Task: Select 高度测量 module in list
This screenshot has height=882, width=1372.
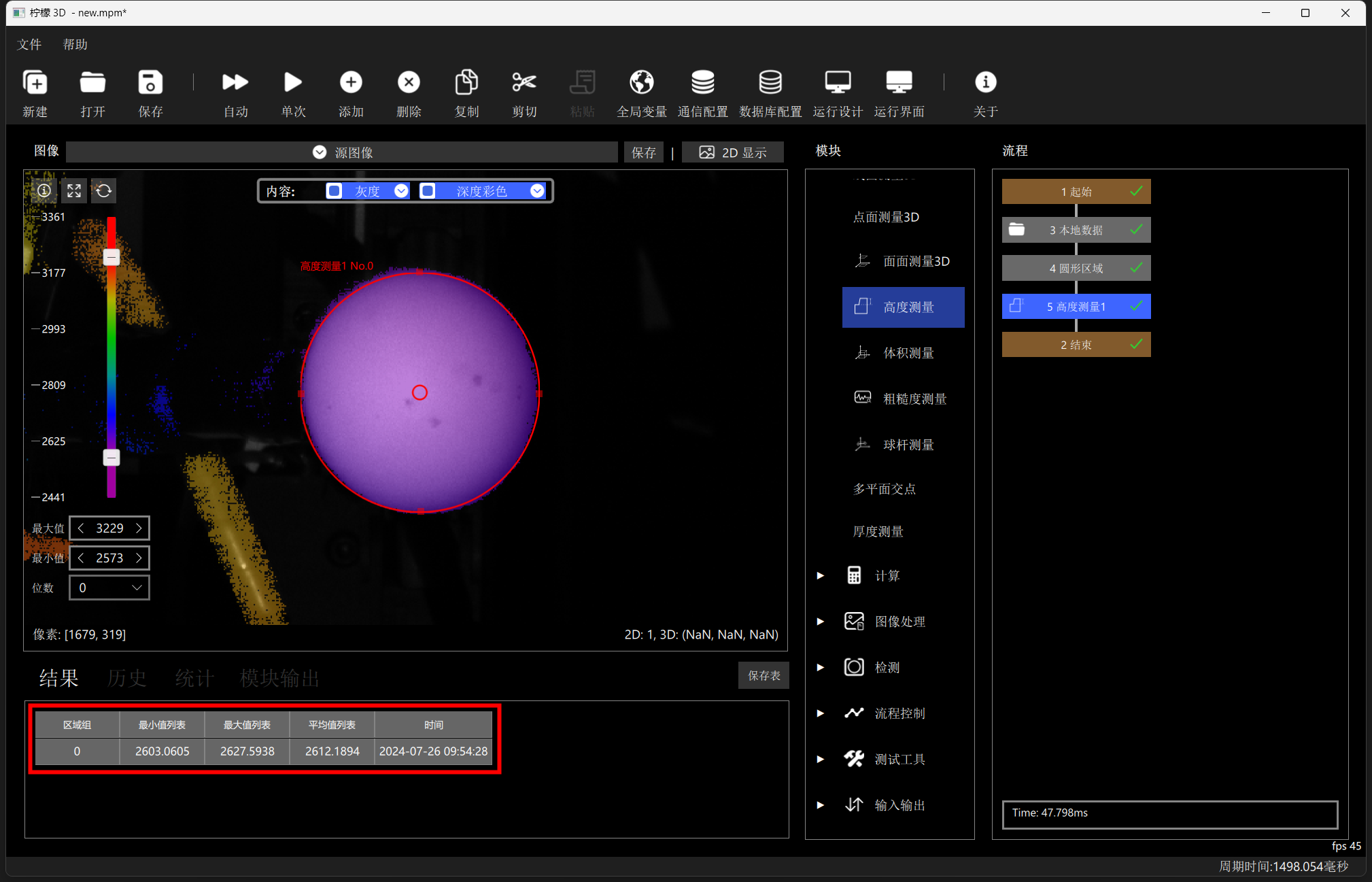Action: click(903, 307)
